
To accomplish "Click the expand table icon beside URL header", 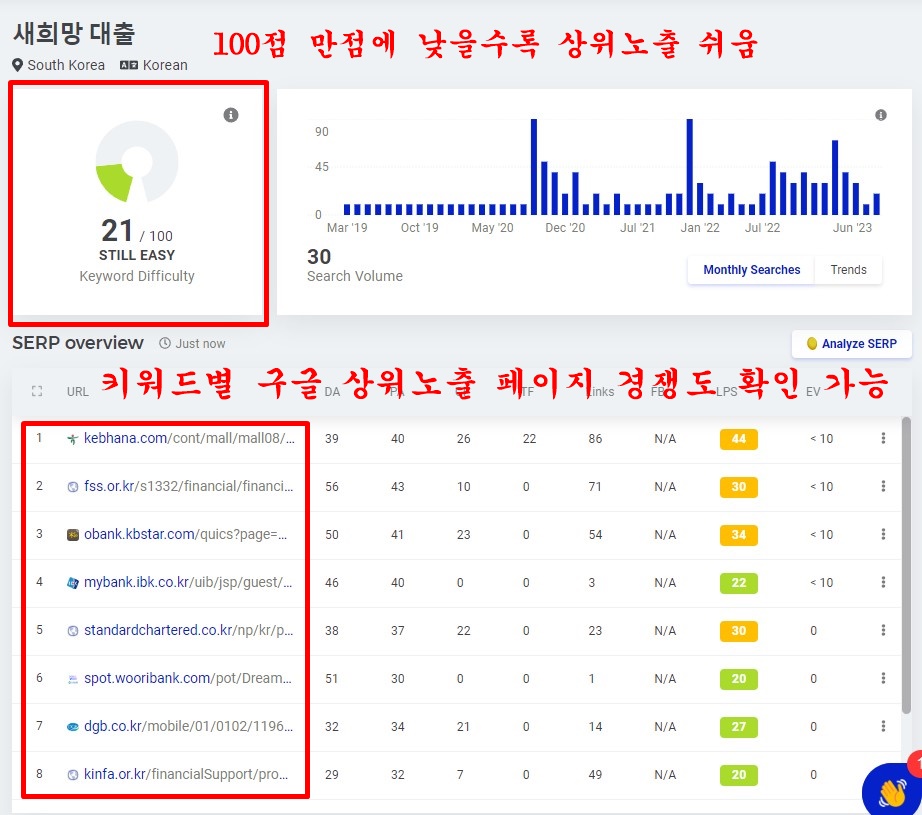I will point(37,391).
